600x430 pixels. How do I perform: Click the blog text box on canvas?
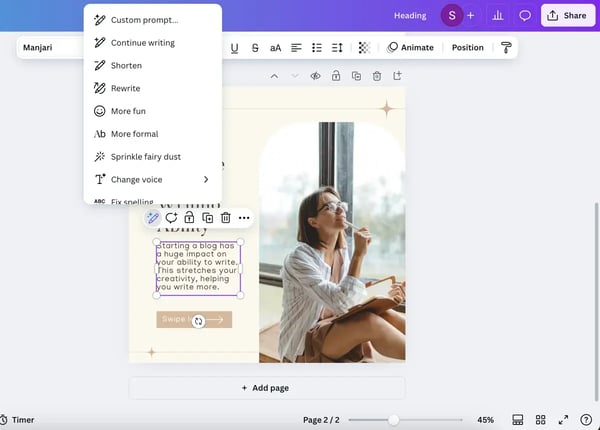[x=197, y=266]
